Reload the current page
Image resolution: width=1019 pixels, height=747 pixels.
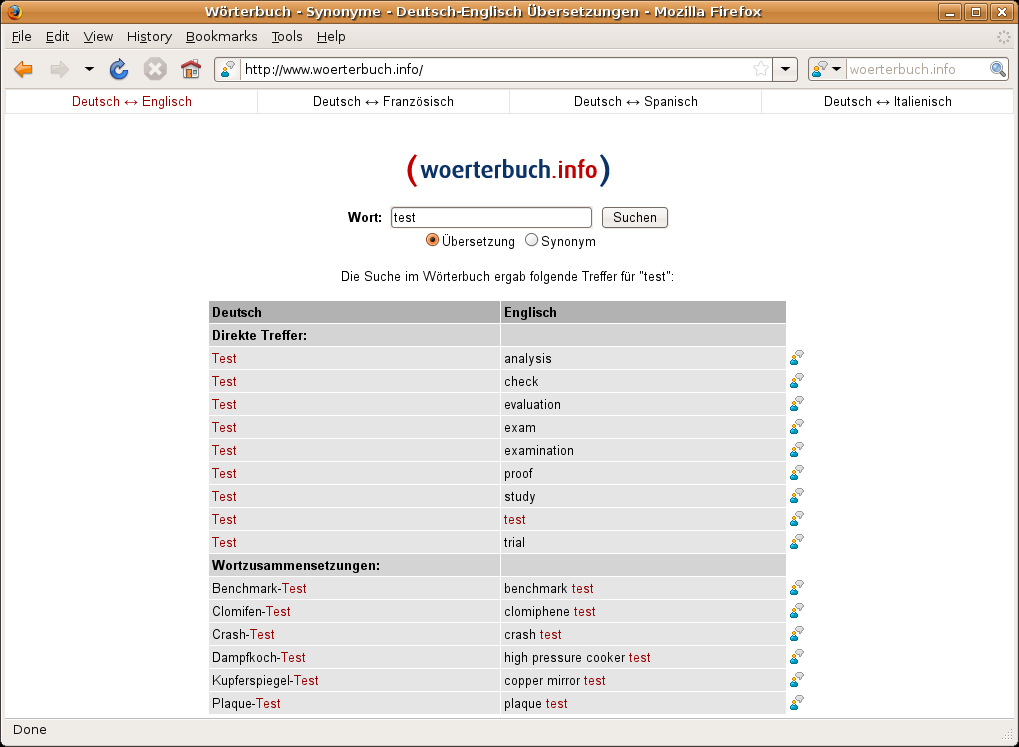(119, 69)
